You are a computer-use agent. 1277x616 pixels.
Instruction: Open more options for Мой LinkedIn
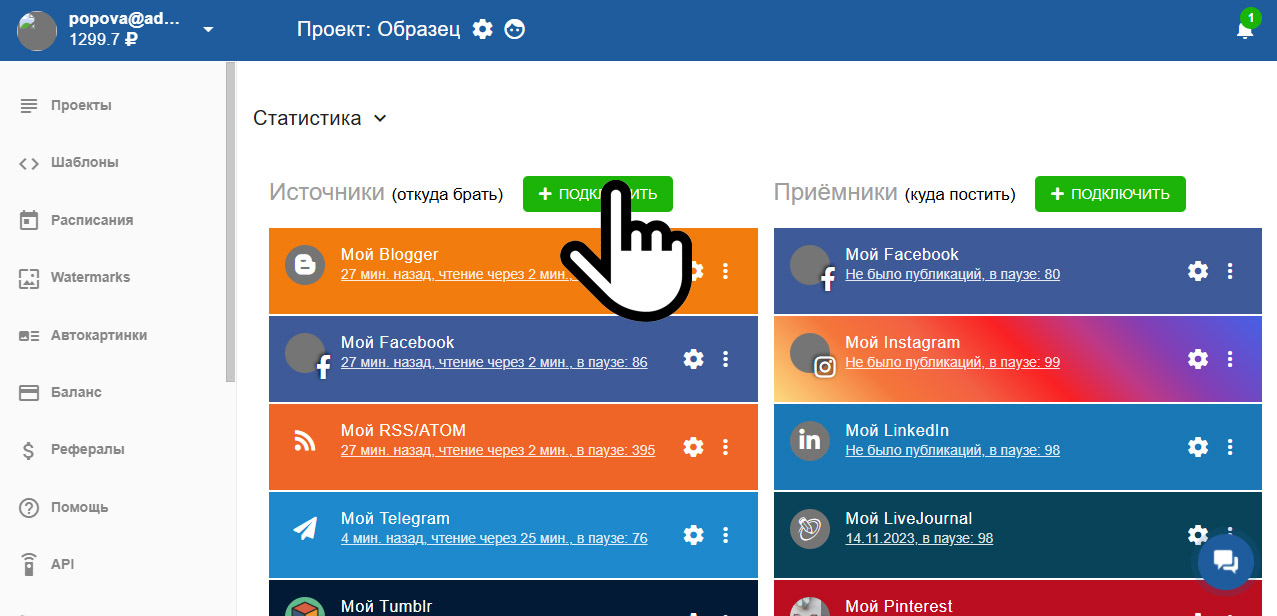point(1230,447)
